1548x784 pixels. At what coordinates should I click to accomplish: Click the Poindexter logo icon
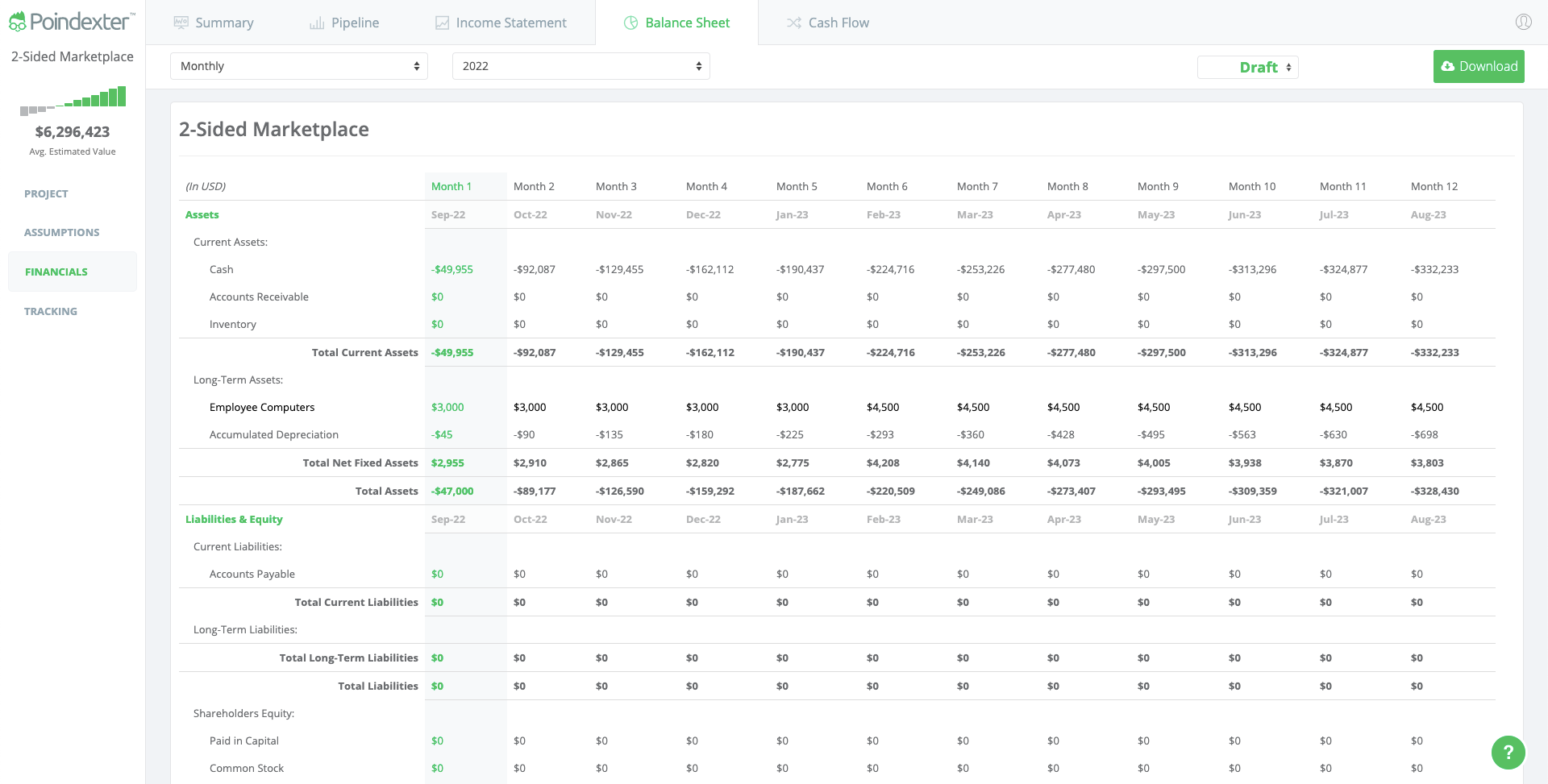17,22
